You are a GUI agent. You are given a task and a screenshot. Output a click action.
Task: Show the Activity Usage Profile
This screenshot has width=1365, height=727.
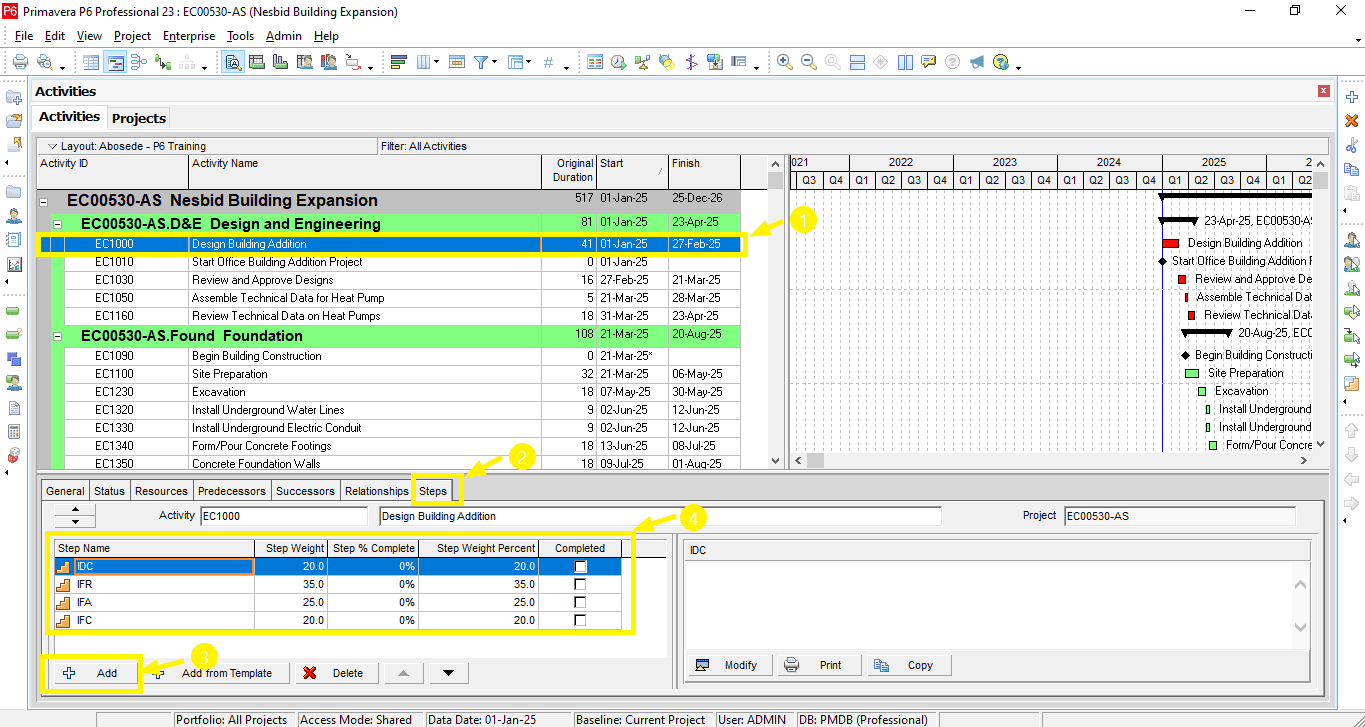(281, 62)
